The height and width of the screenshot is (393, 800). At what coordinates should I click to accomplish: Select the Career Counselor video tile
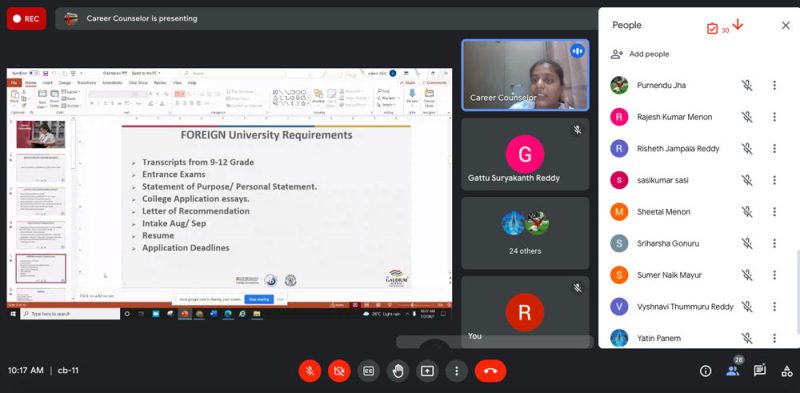click(x=525, y=75)
